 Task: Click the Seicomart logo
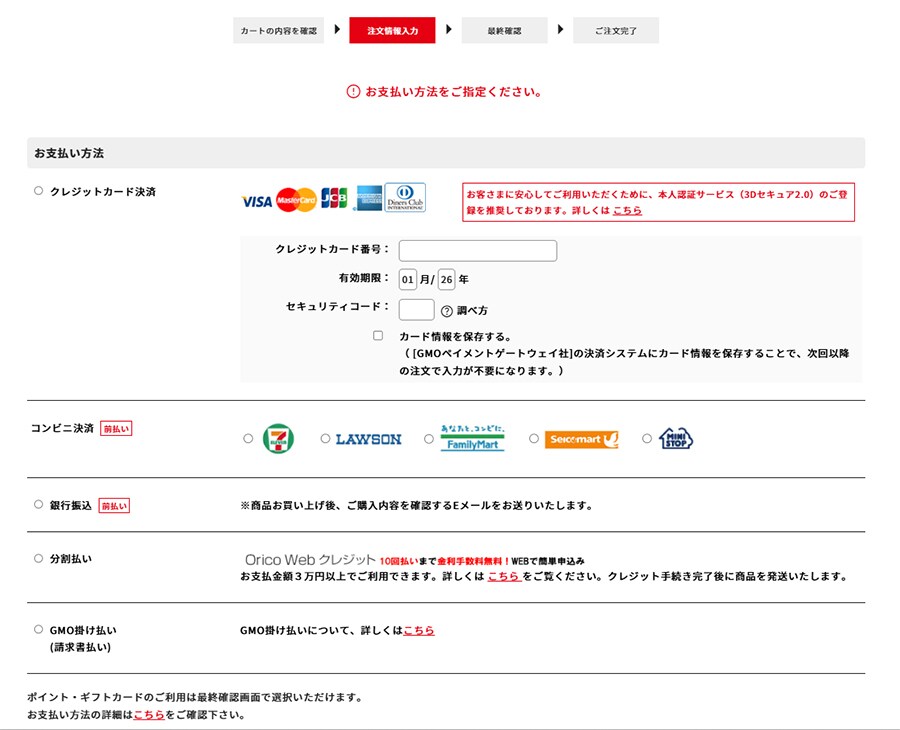tap(581, 439)
